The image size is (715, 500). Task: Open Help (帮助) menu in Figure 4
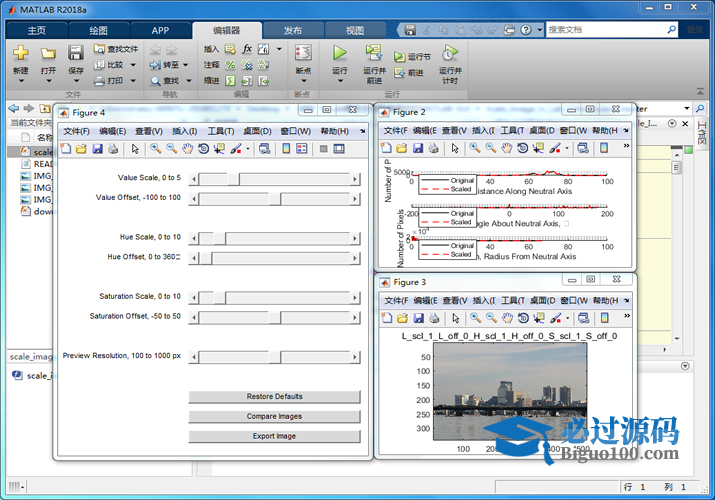point(334,131)
